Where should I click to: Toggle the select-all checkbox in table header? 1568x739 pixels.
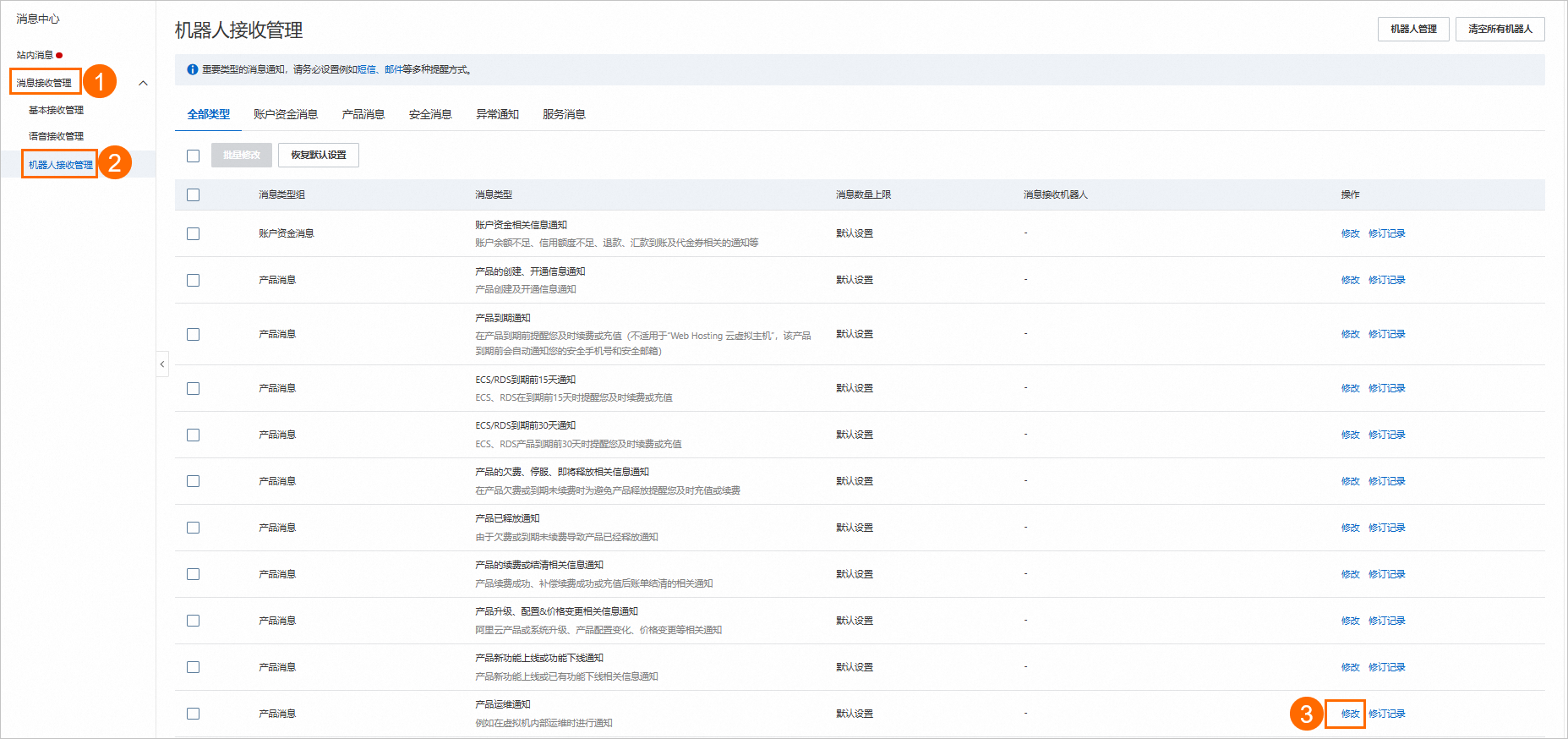pos(194,194)
